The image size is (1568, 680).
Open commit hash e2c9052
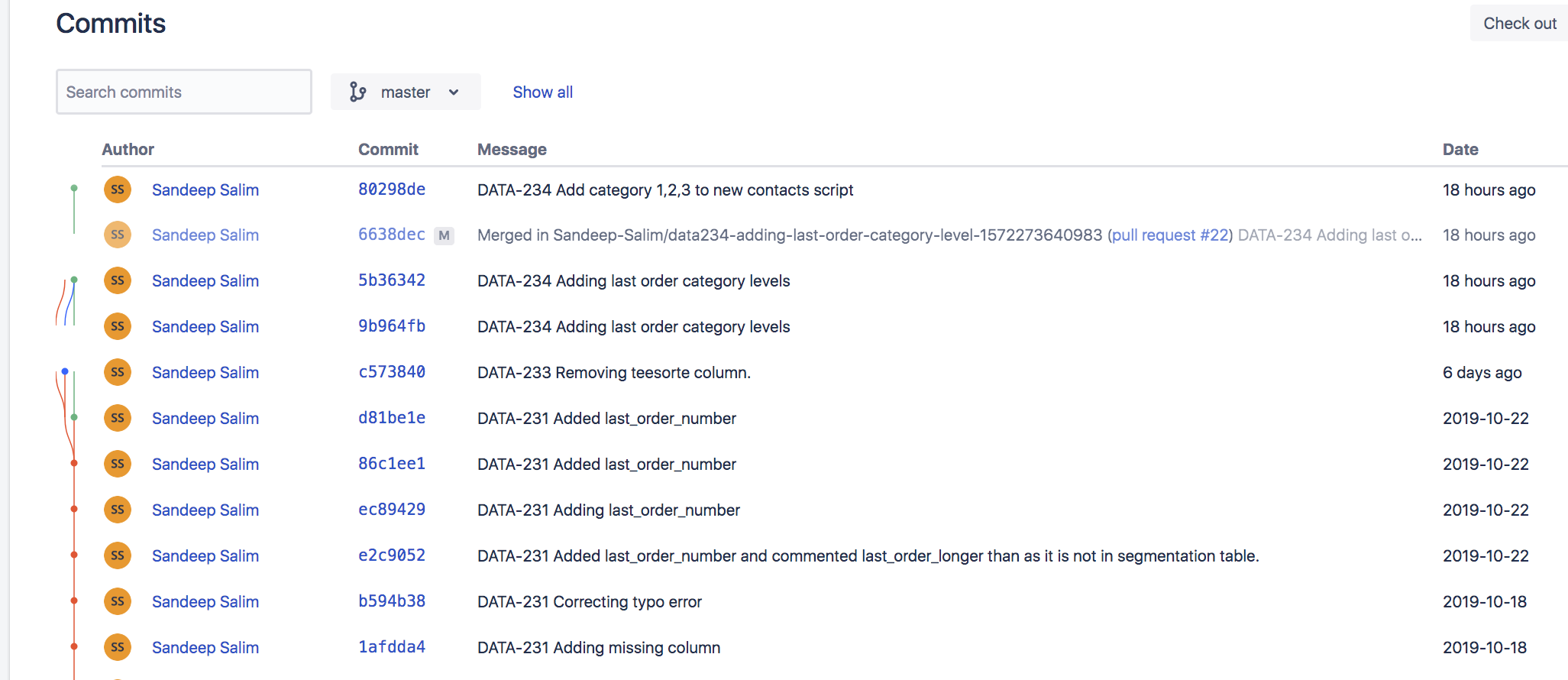point(391,555)
